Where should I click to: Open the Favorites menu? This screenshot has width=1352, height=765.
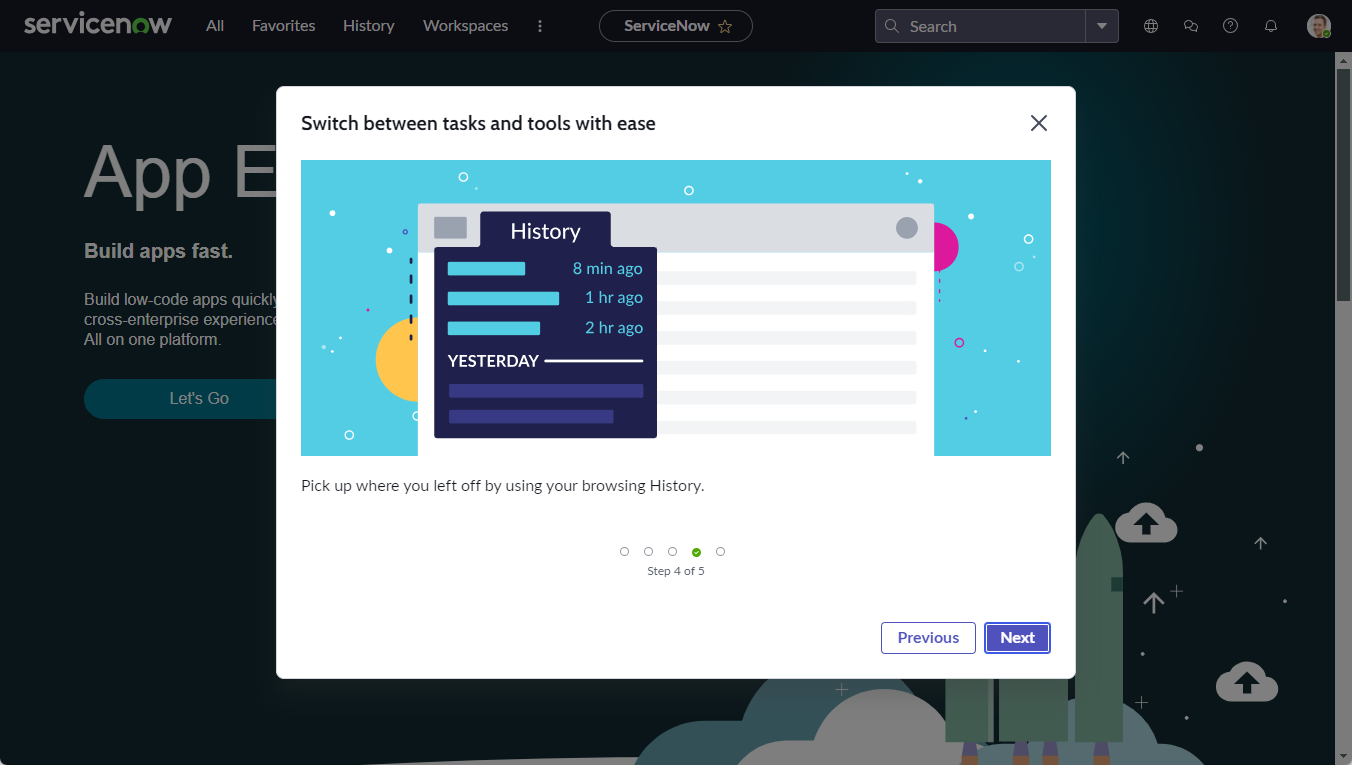point(283,26)
